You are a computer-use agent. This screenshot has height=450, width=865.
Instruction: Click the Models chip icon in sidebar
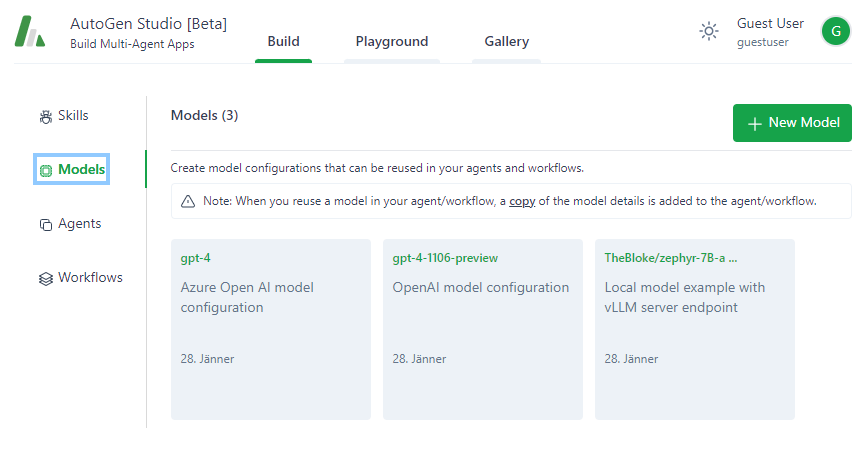tap(46, 170)
